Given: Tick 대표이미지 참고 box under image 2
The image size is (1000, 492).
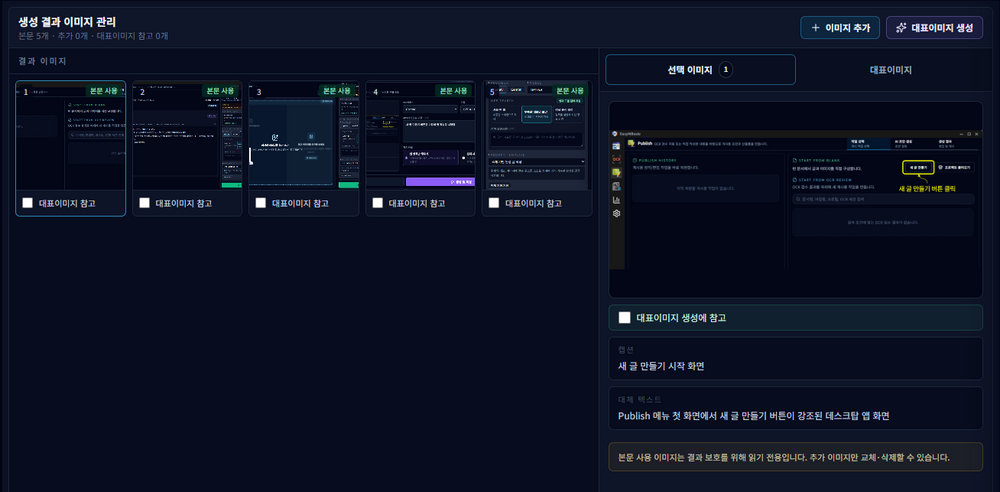Looking at the screenshot, I should tap(144, 203).
